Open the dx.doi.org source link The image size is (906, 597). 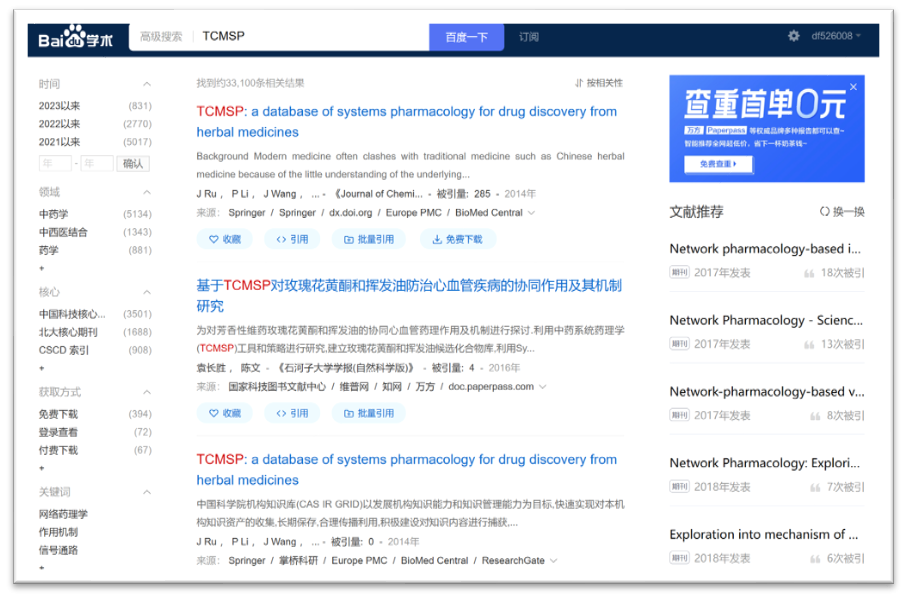pos(351,213)
